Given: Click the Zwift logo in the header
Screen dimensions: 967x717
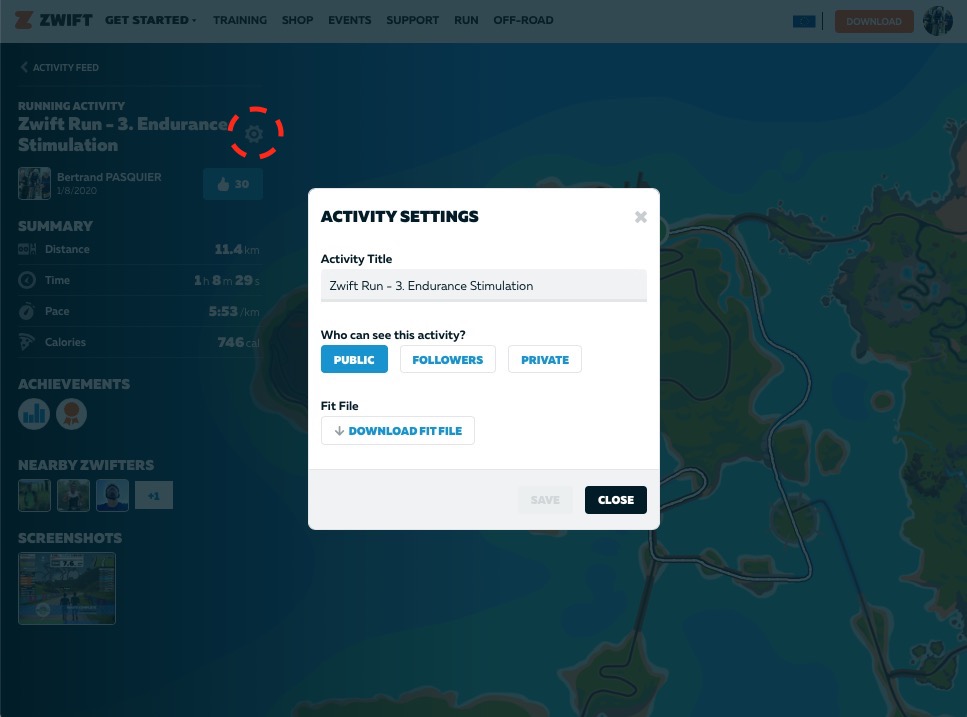Looking at the screenshot, I should (x=54, y=20).
